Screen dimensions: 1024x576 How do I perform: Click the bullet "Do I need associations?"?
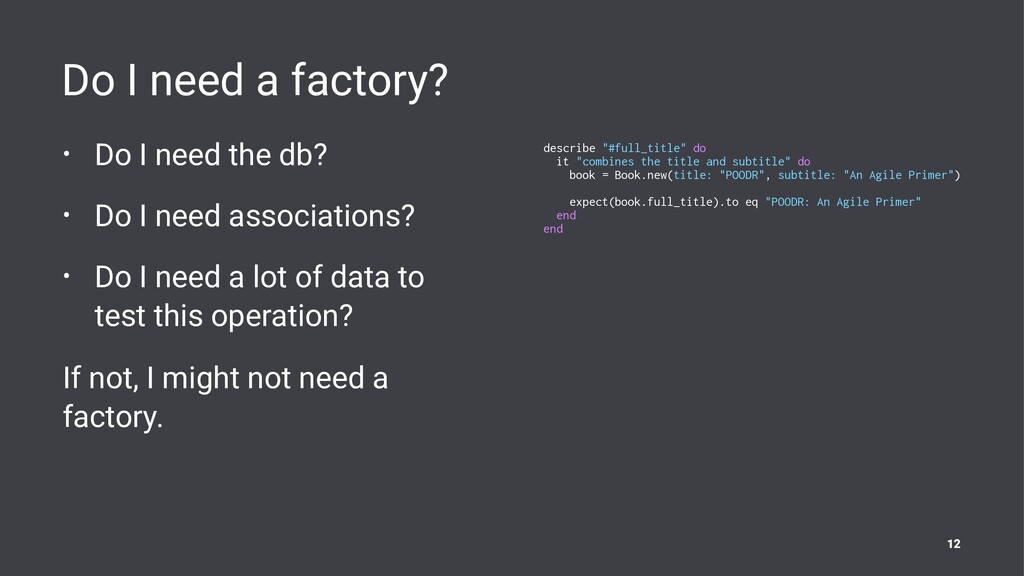[255, 216]
